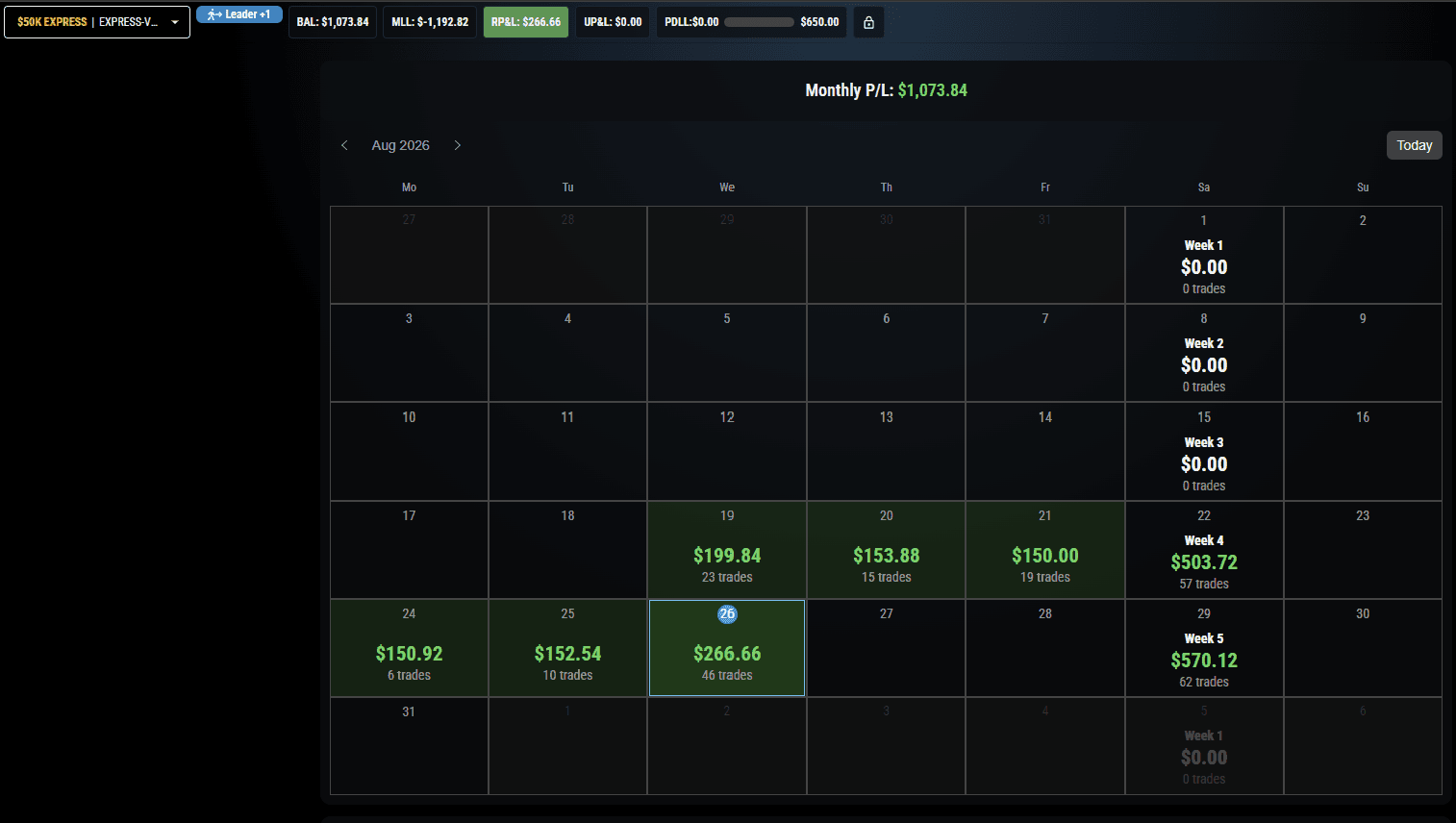Viewport: 1456px width, 823px height.
Task: Select the August 10 day cell
Action: 409,451
